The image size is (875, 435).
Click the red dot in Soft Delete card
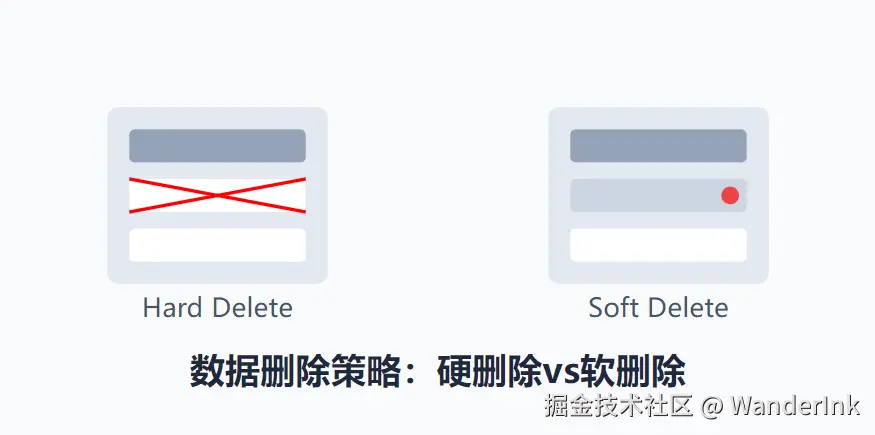(x=730, y=195)
